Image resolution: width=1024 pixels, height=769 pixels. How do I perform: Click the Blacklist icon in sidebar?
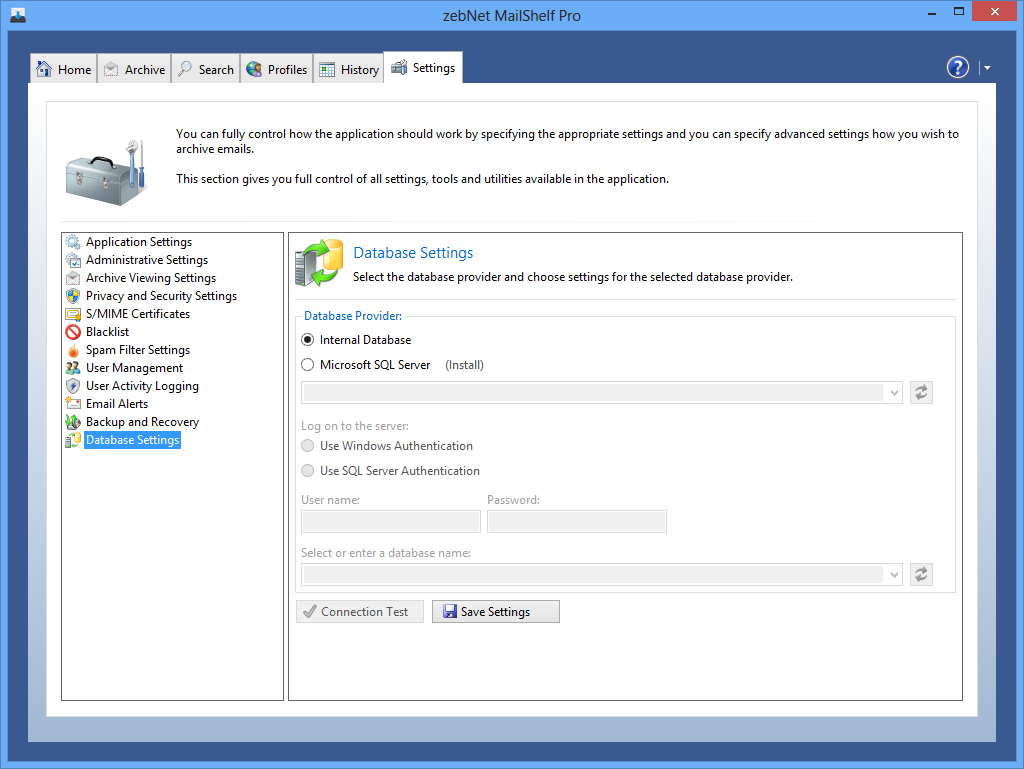pyautogui.click(x=73, y=332)
